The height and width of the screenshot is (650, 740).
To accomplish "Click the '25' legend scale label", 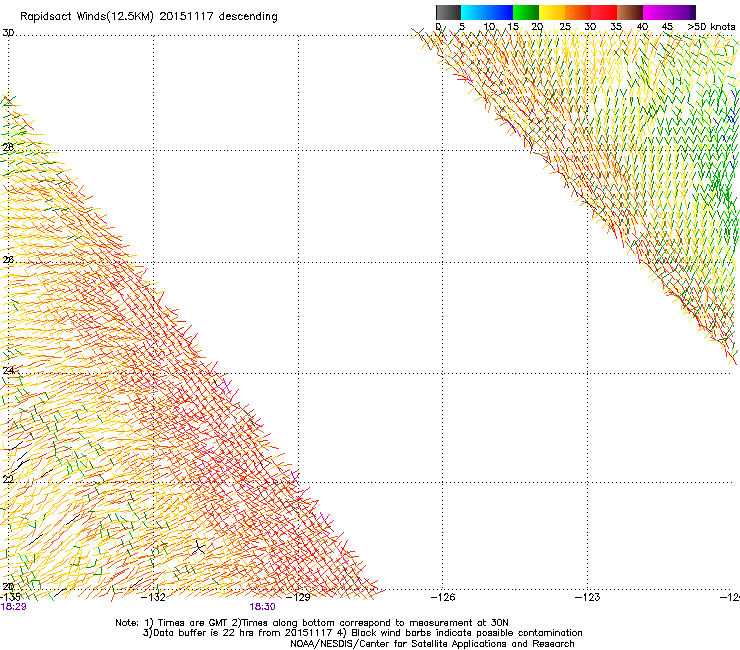I will (565, 27).
